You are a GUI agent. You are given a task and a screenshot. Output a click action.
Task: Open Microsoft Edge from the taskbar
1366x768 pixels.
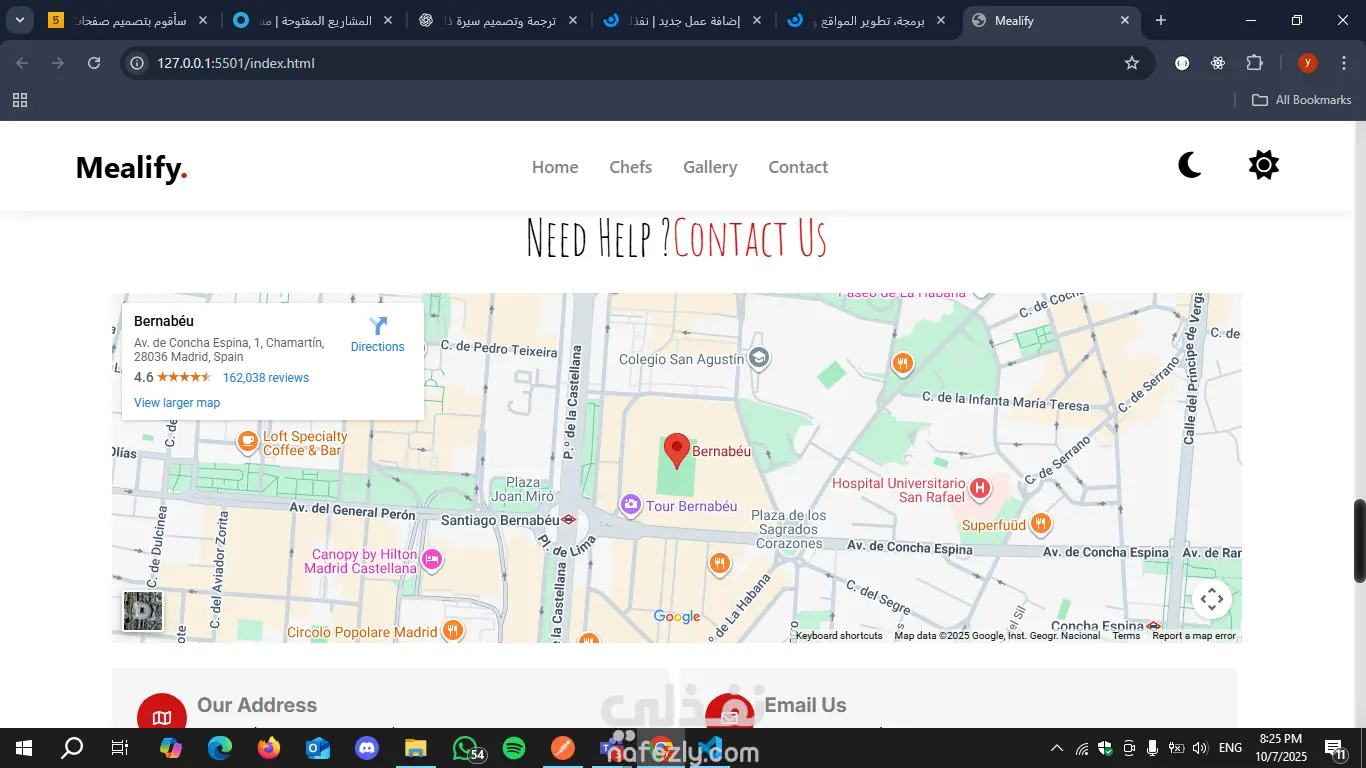(x=220, y=748)
